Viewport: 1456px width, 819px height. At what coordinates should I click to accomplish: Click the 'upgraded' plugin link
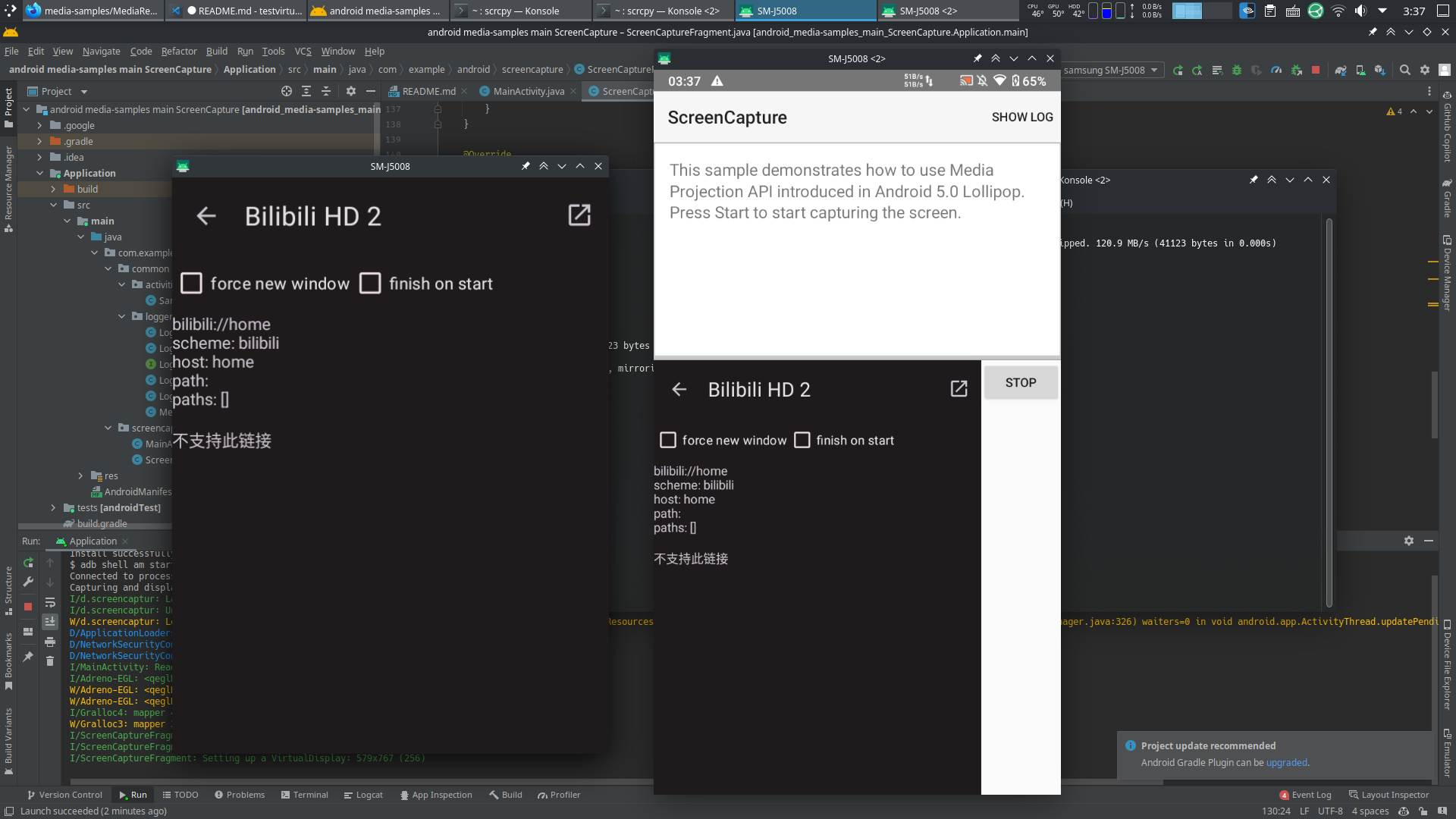(x=1286, y=763)
